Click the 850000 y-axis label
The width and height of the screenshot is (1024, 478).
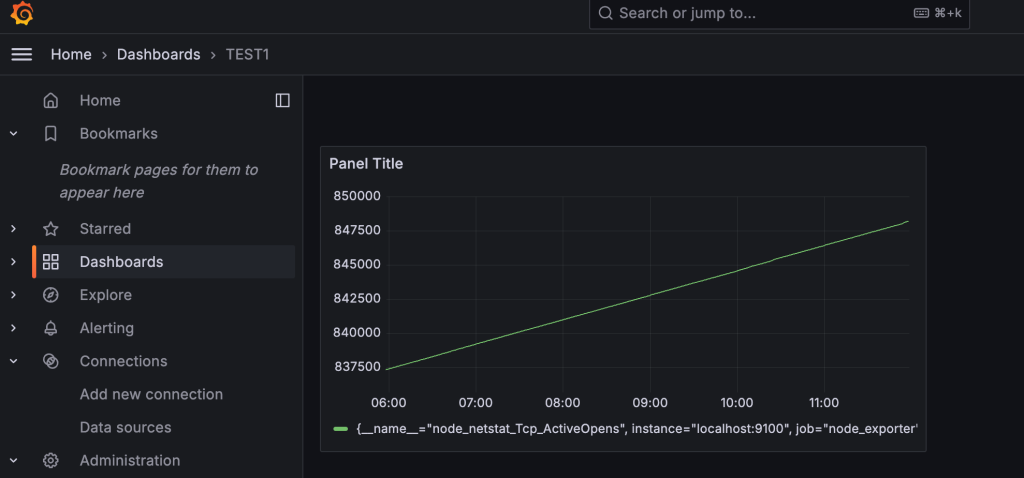click(x=357, y=196)
